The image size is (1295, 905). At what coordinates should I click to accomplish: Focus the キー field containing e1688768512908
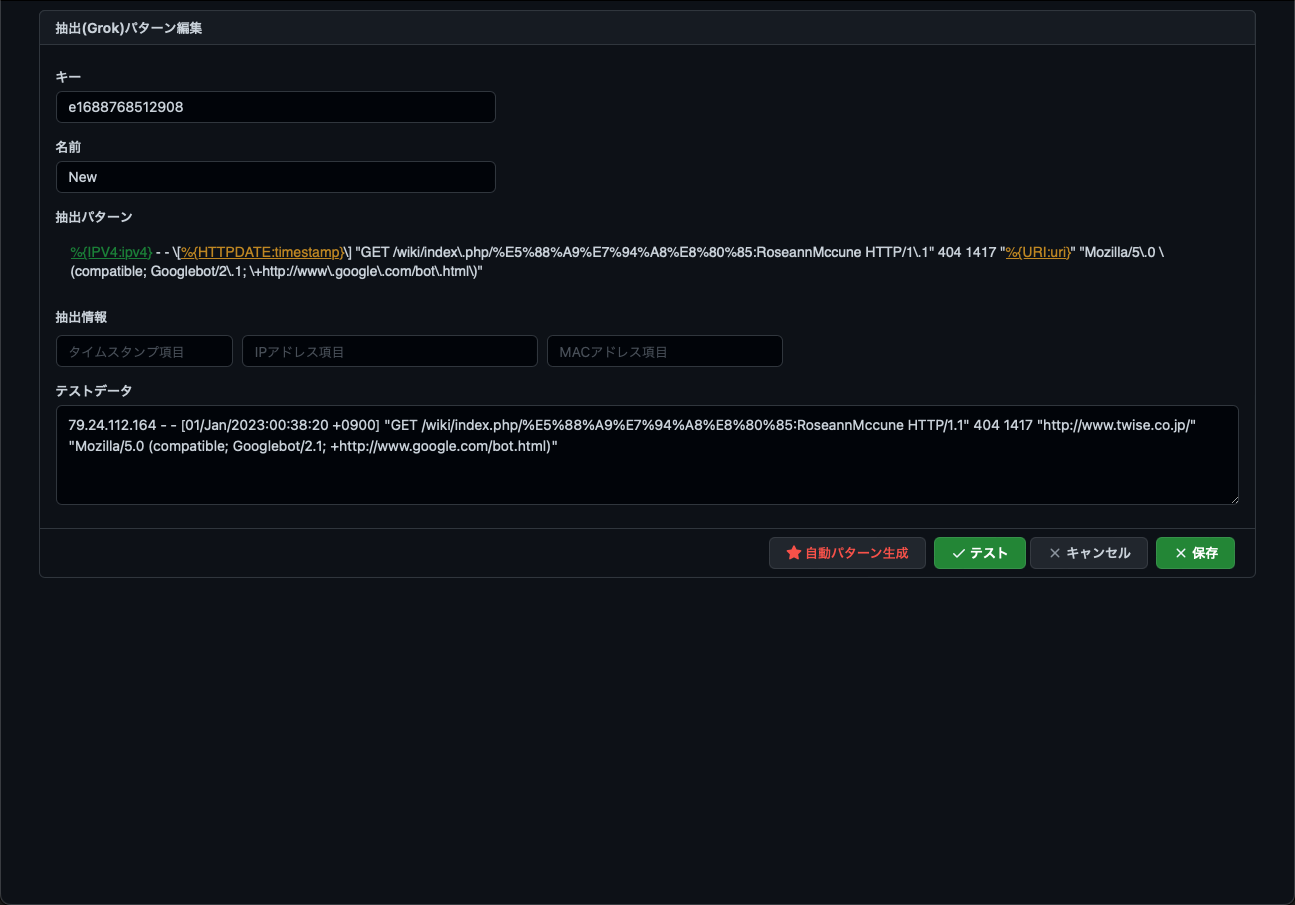(275, 107)
